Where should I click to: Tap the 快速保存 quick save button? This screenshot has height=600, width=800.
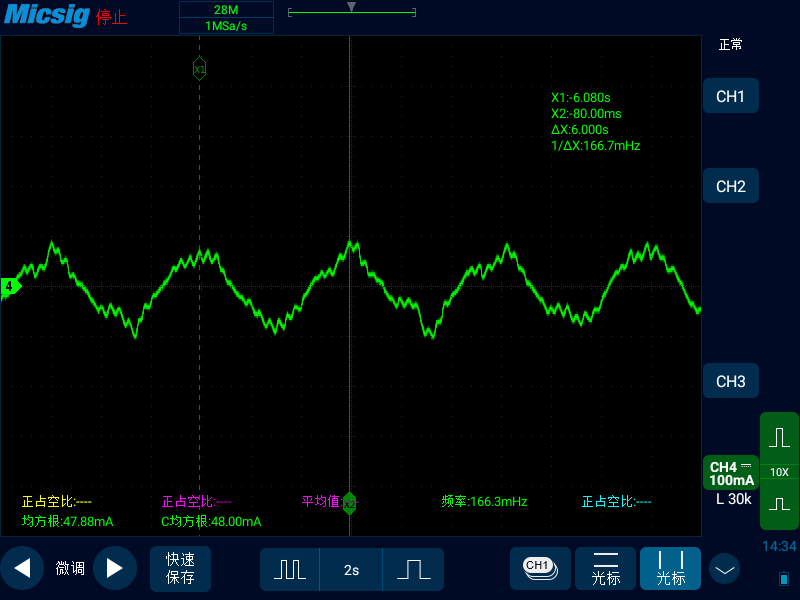pyautogui.click(x=180, y=568)
